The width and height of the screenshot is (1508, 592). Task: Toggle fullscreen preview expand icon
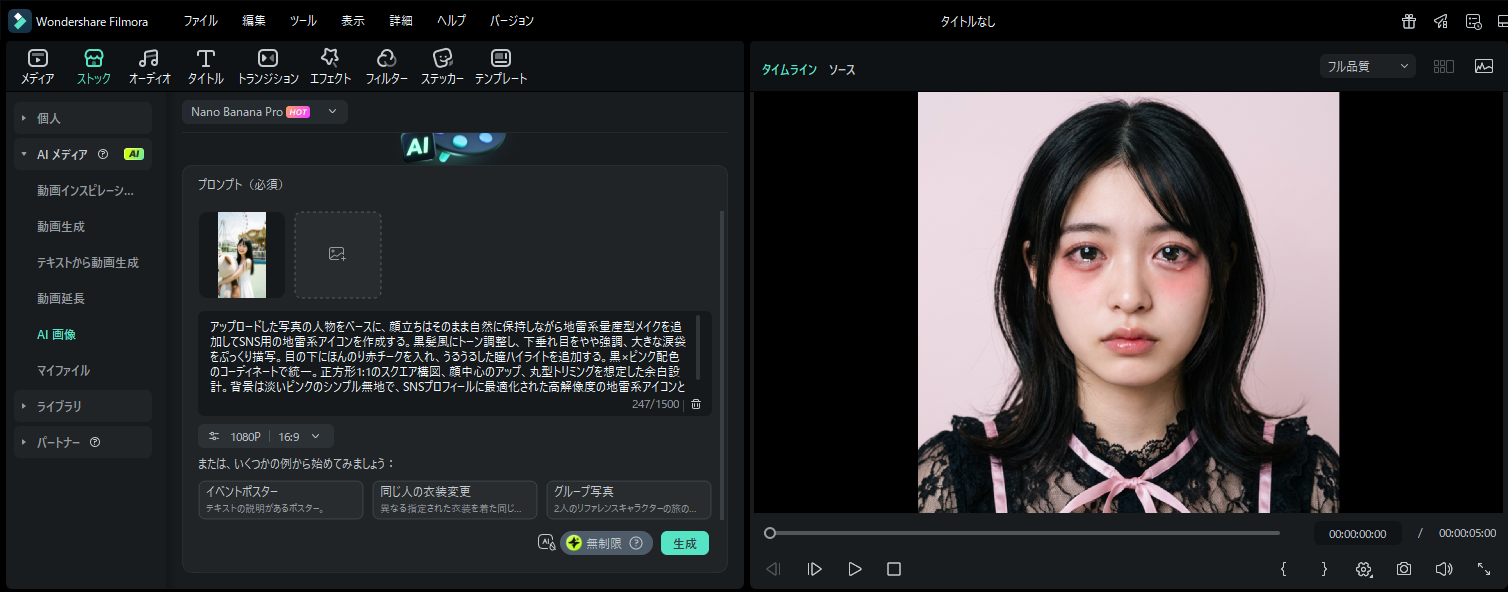pyautogui.click(x=1484, y=569)
